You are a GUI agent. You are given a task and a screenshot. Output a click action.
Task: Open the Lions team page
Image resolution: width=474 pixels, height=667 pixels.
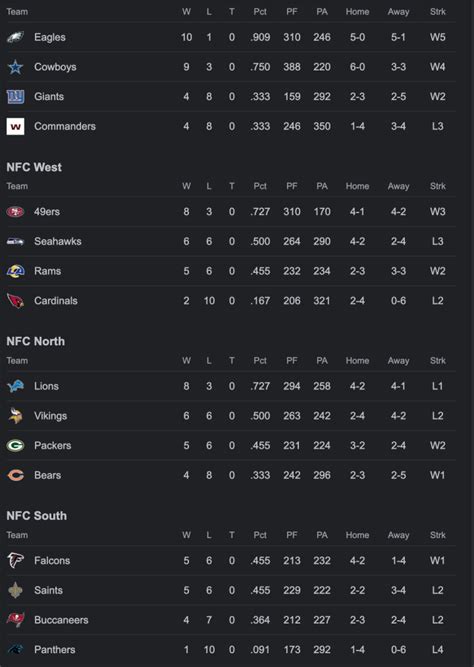coord(46,386)
